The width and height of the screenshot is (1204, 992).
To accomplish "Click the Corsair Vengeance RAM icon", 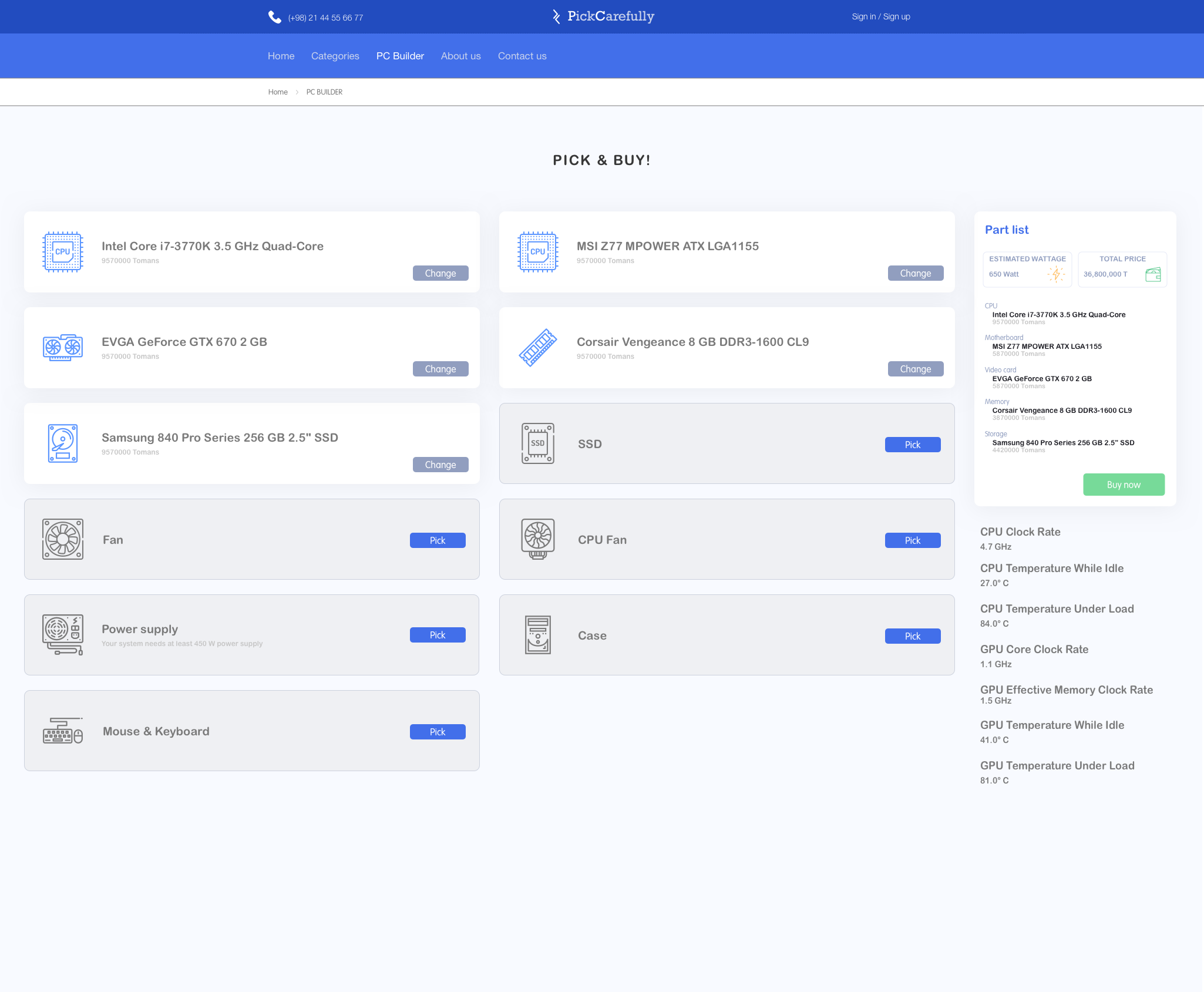I will (538, 347).
